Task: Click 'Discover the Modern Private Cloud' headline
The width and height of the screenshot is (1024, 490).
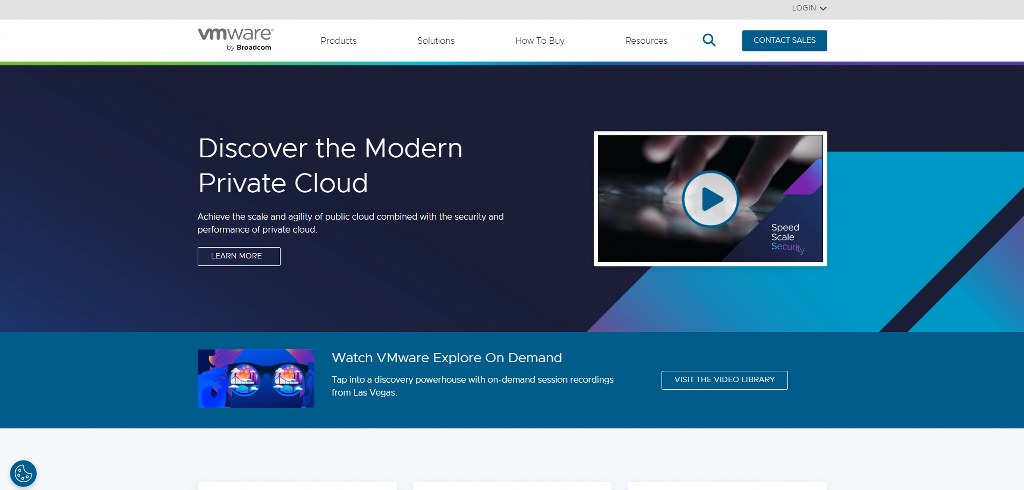Action: [x=330, y=165]
